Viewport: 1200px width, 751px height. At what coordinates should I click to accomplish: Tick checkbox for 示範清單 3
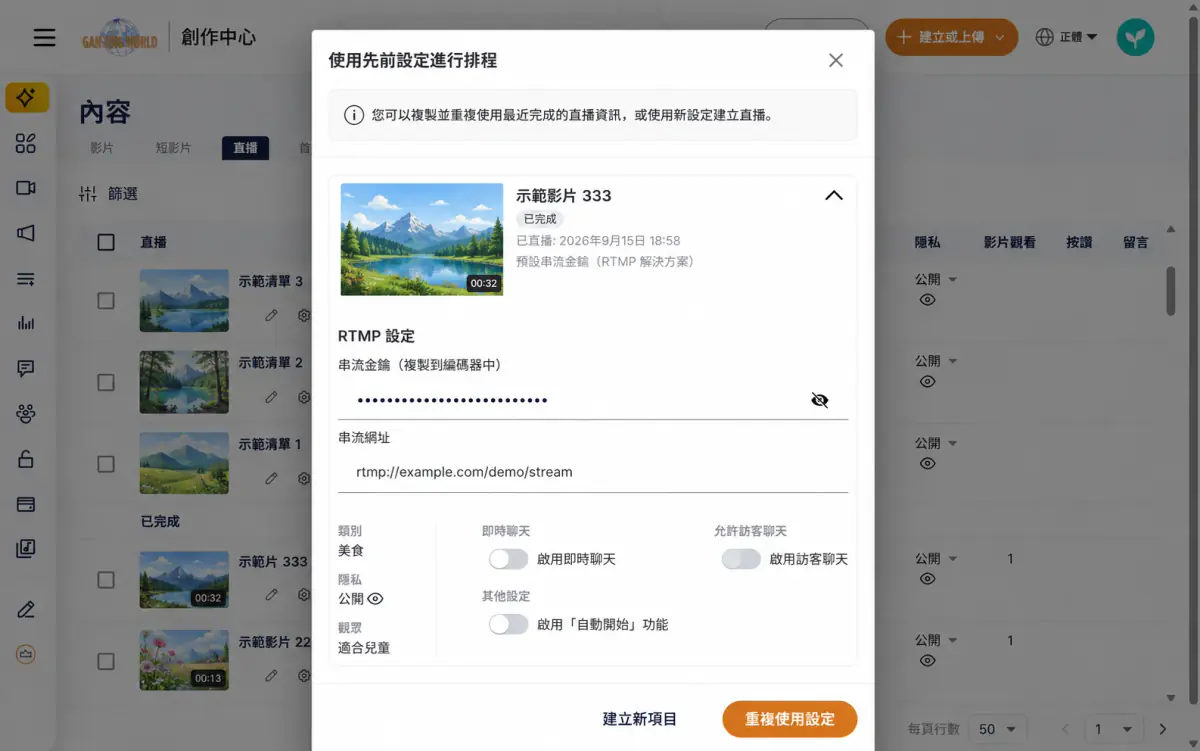tap(106, 300)
